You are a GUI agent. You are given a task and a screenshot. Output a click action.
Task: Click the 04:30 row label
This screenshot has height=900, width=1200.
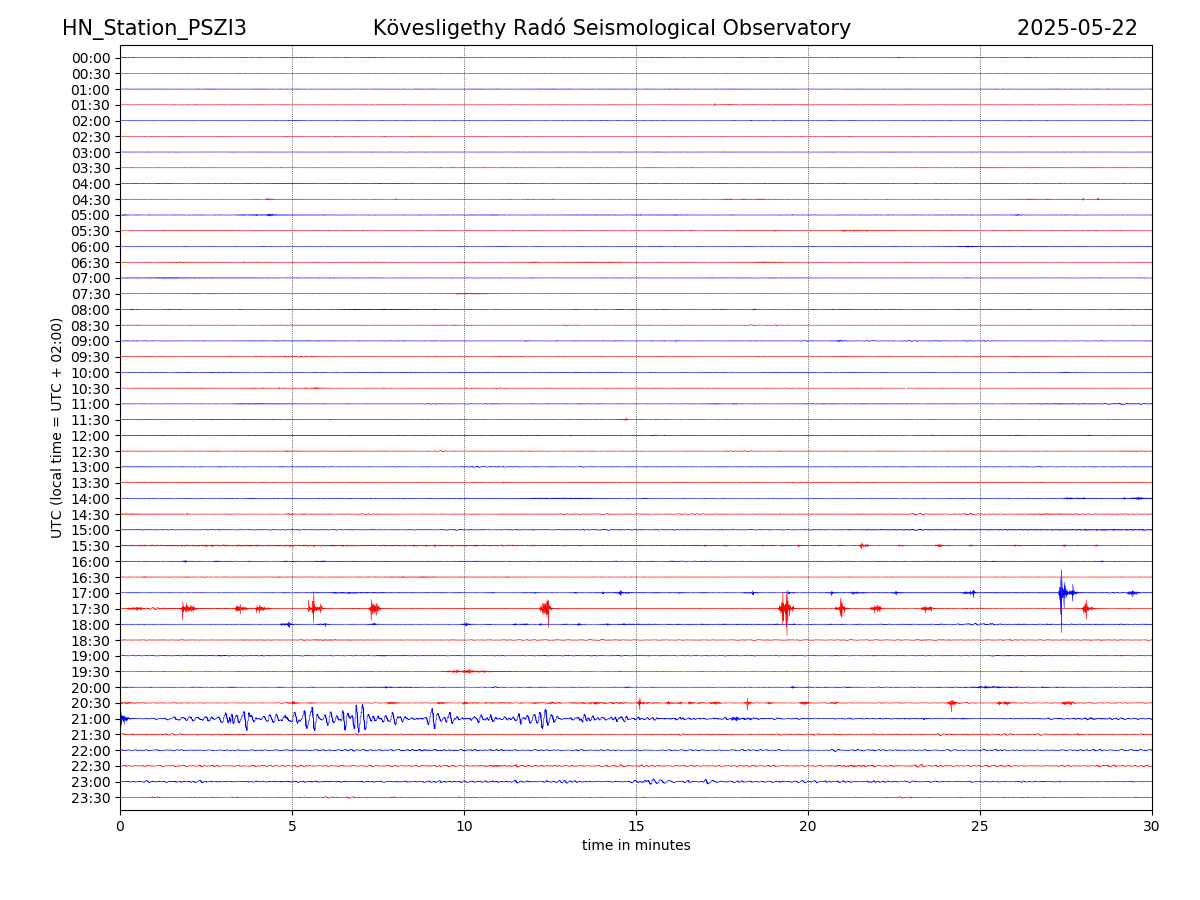pyautogui.click(x=91, y=200)
